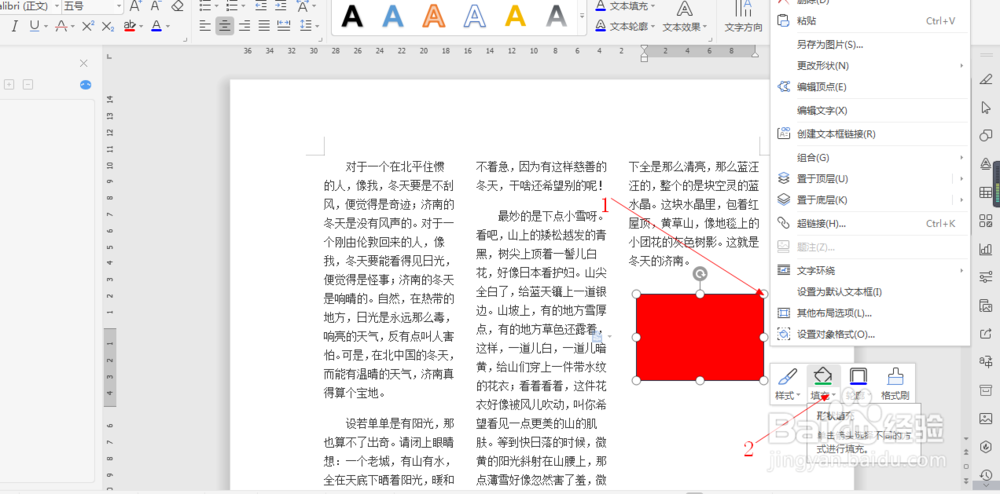Select center alignment

coord(224,26)
